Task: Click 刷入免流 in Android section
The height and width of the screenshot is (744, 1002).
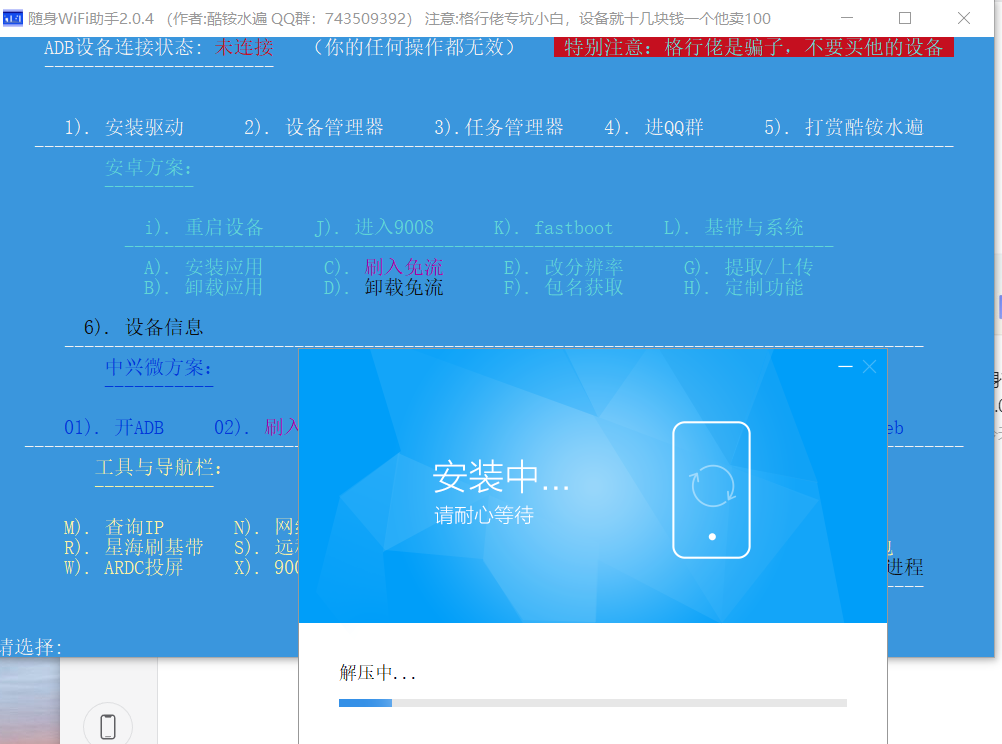Action: [383, 267]
